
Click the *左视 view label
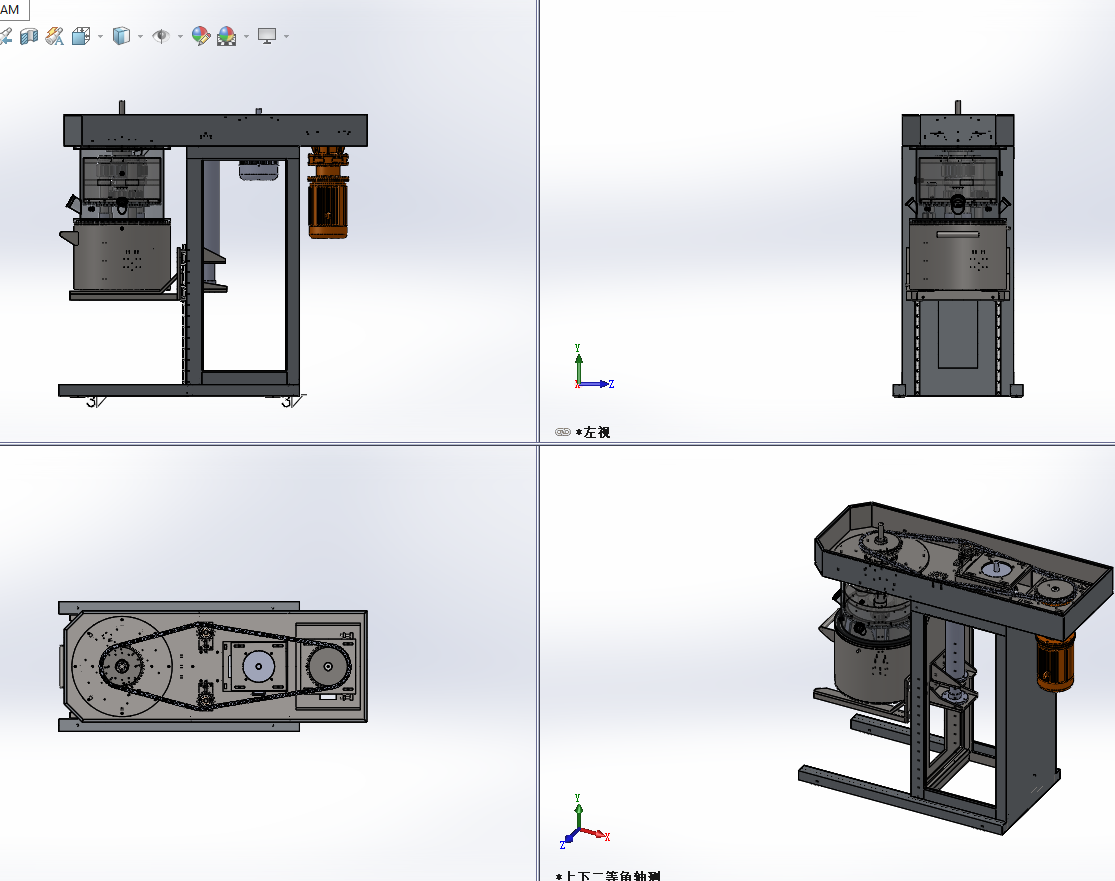point(593,432)
